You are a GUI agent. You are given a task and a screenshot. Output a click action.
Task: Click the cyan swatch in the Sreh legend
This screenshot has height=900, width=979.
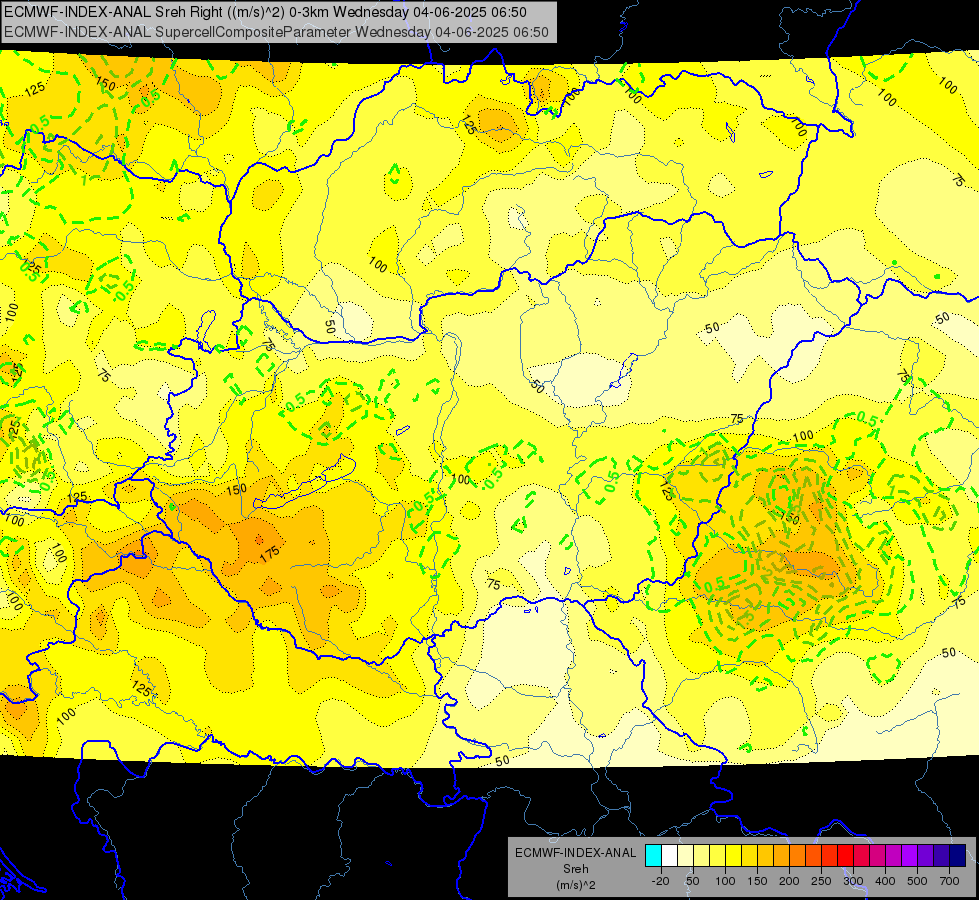653,855
